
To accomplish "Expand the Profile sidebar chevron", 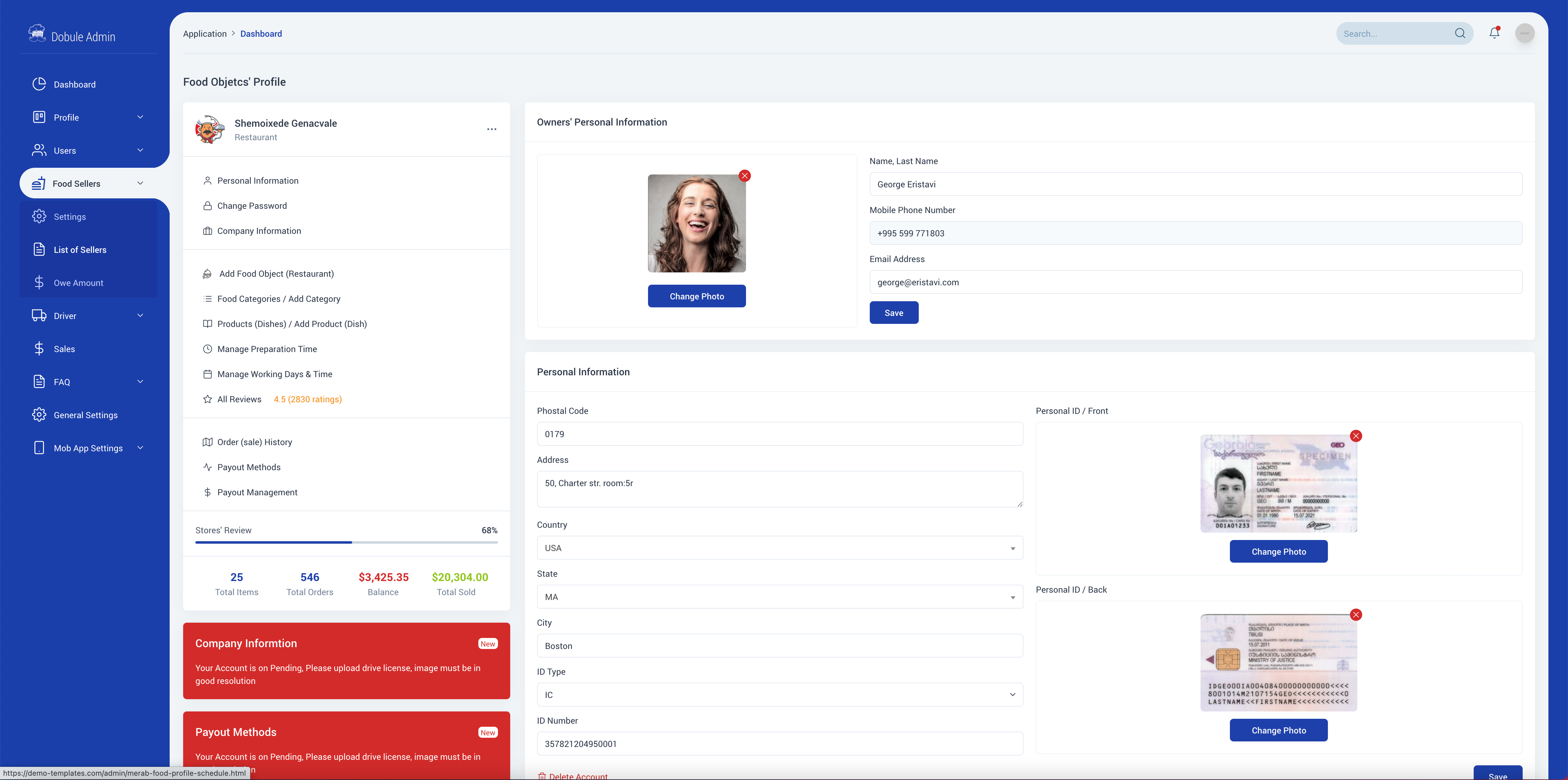I will (x=140, y=117).
